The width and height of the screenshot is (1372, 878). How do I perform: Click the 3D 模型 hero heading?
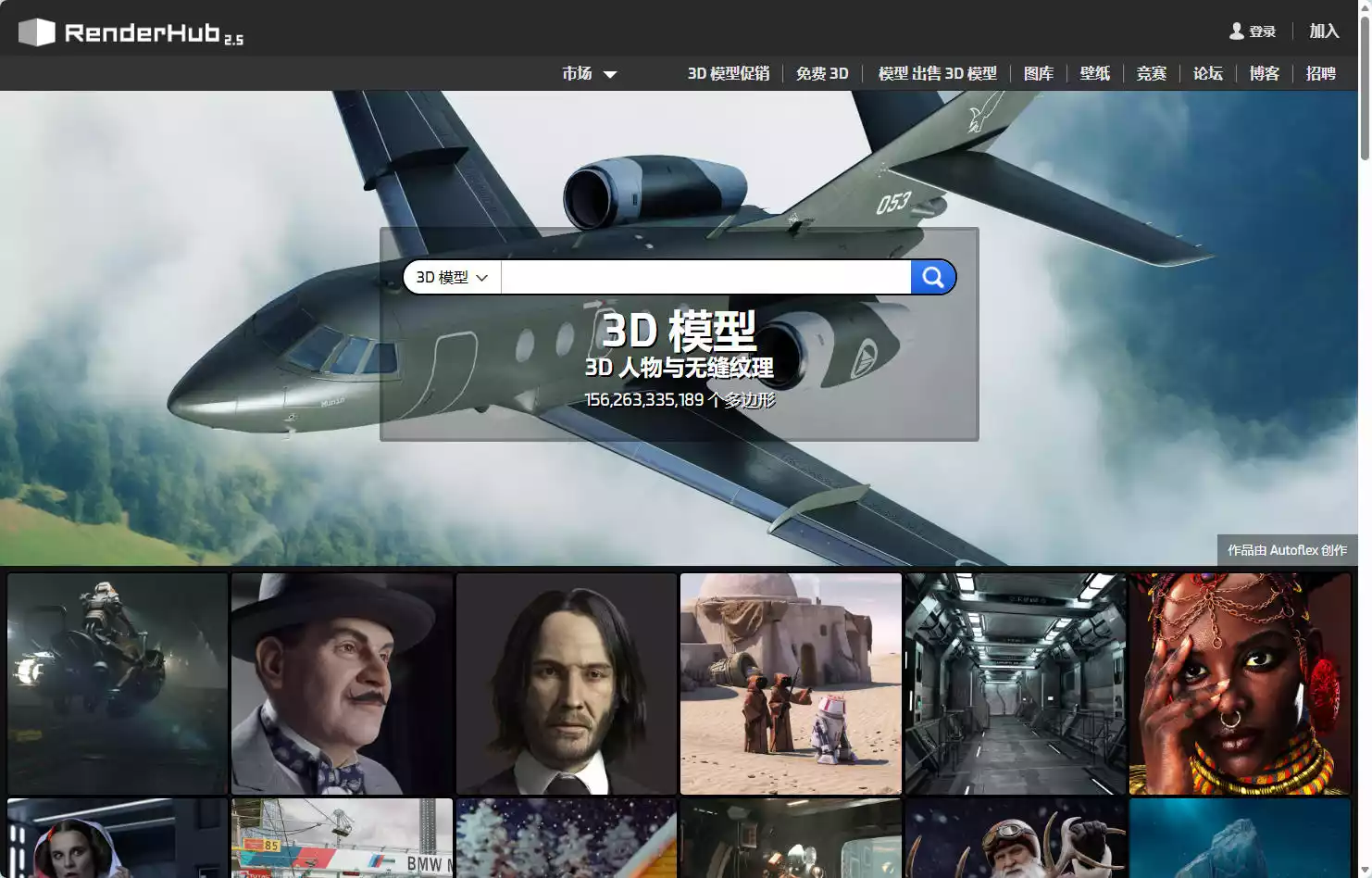680,331
